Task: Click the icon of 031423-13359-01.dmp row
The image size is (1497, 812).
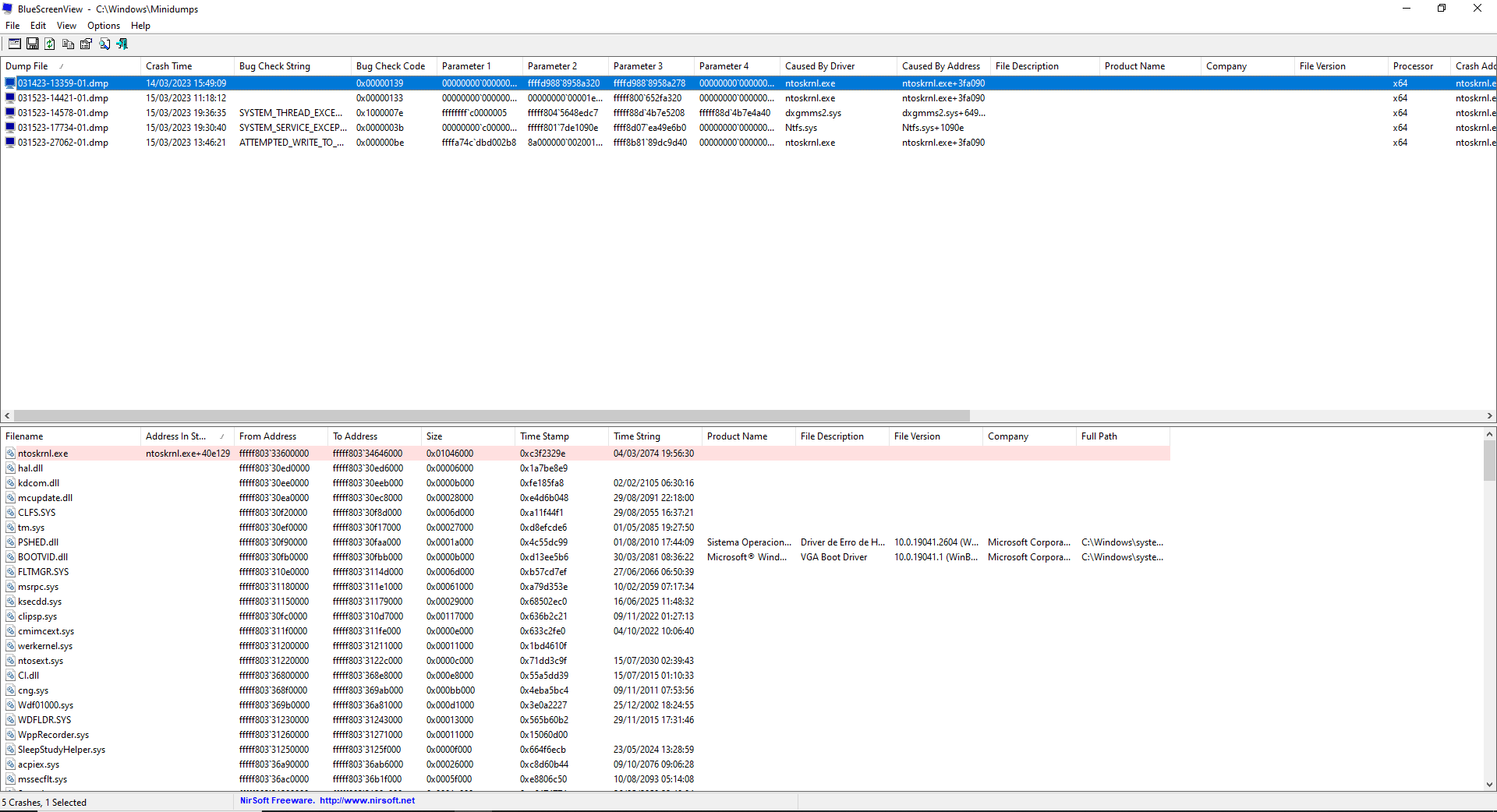Action: point(10,83)
